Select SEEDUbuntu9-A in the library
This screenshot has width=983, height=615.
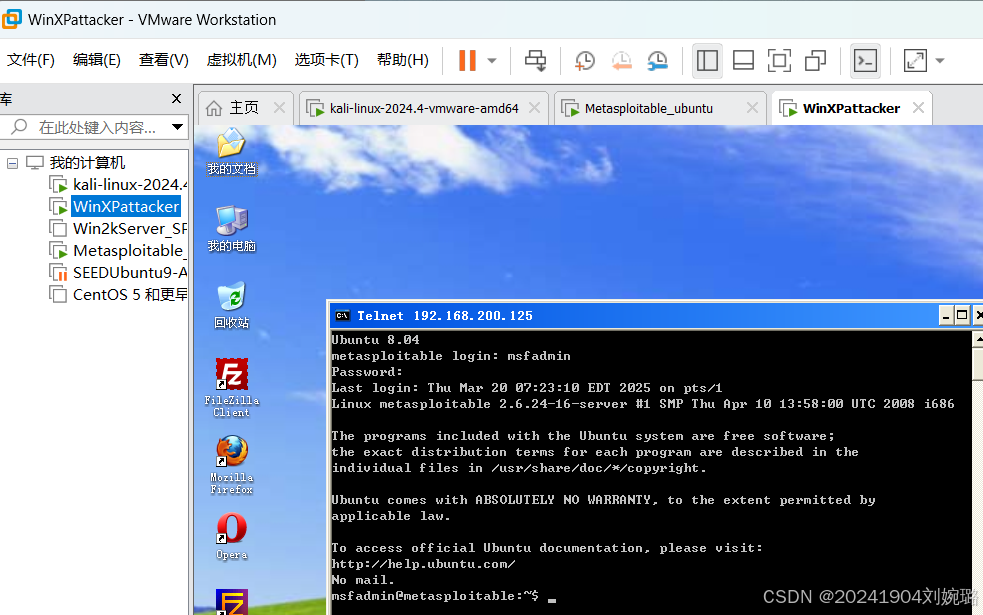[x=130, y=273]
